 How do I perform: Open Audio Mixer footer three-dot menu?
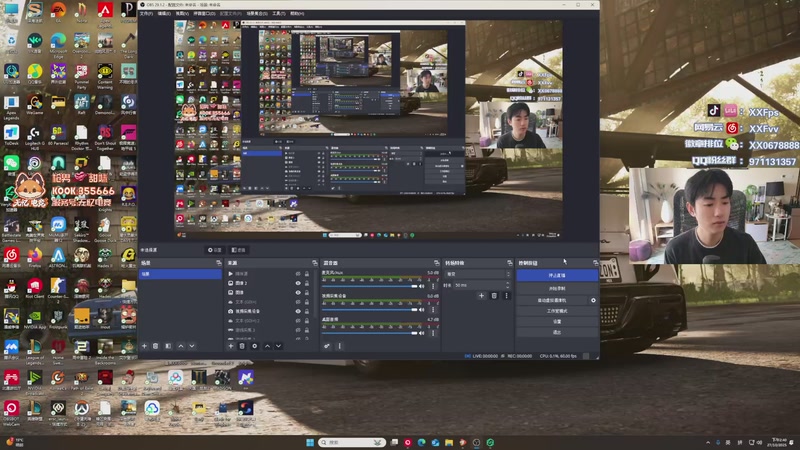pyautogui.click(x=339, y=346)
